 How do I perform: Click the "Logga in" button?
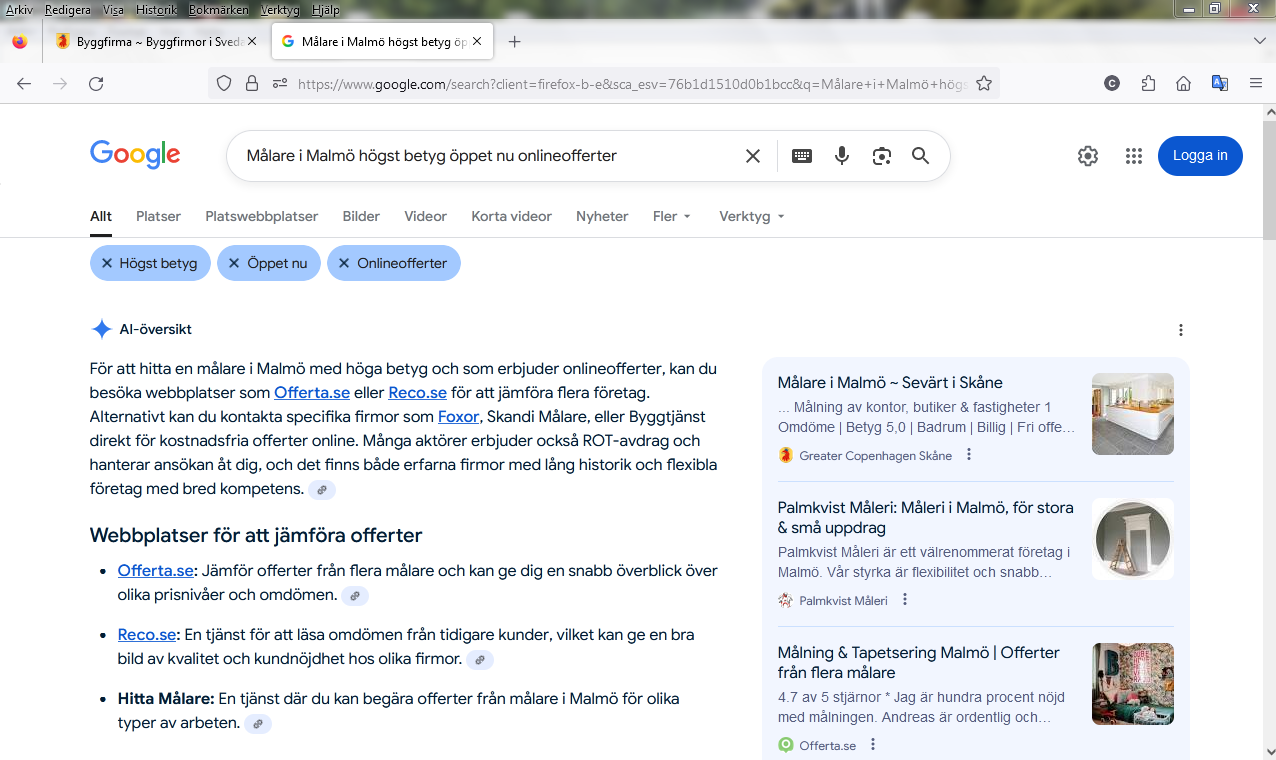(1200, 156)
